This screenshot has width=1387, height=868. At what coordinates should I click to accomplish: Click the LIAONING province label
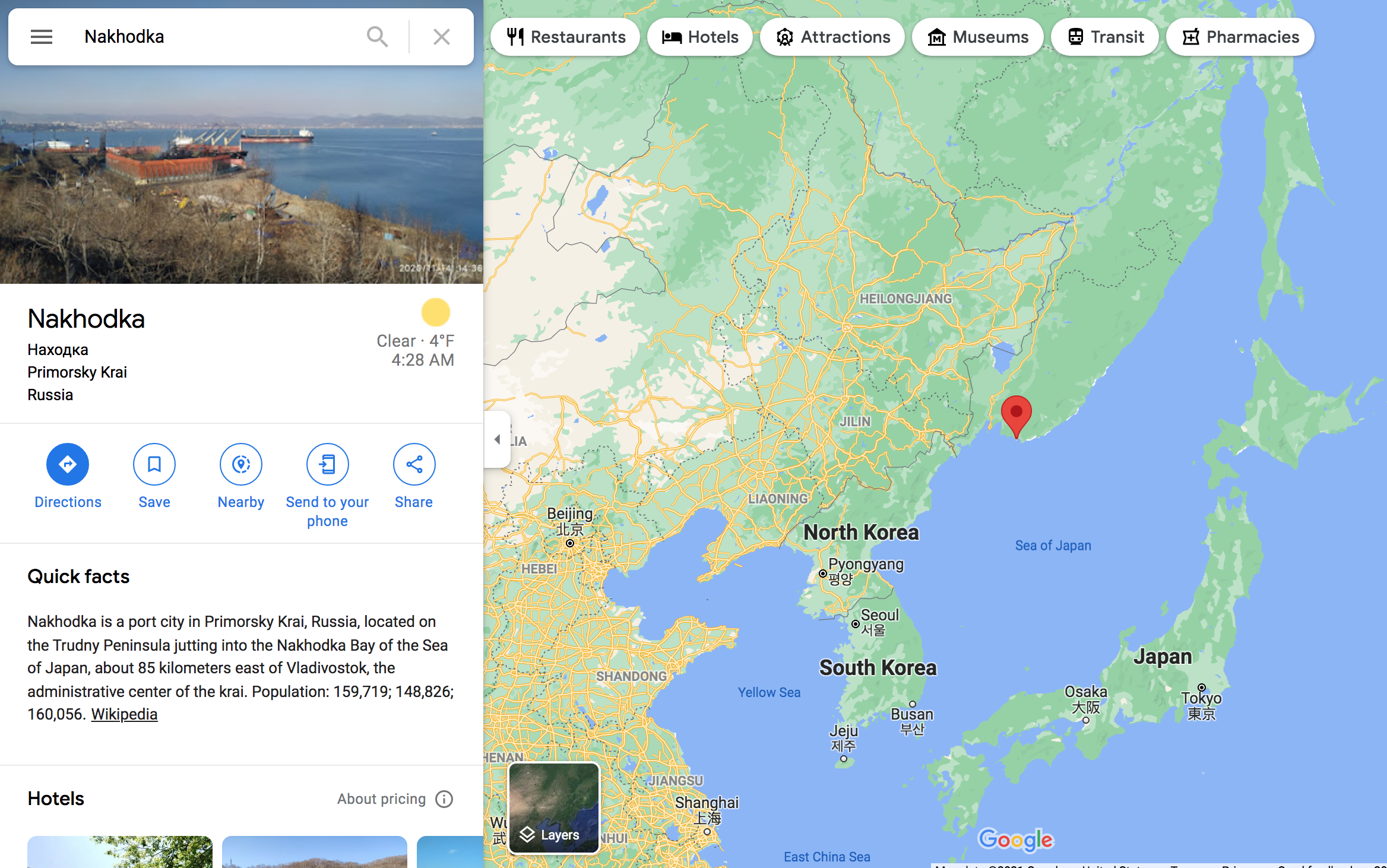(778, 499)
